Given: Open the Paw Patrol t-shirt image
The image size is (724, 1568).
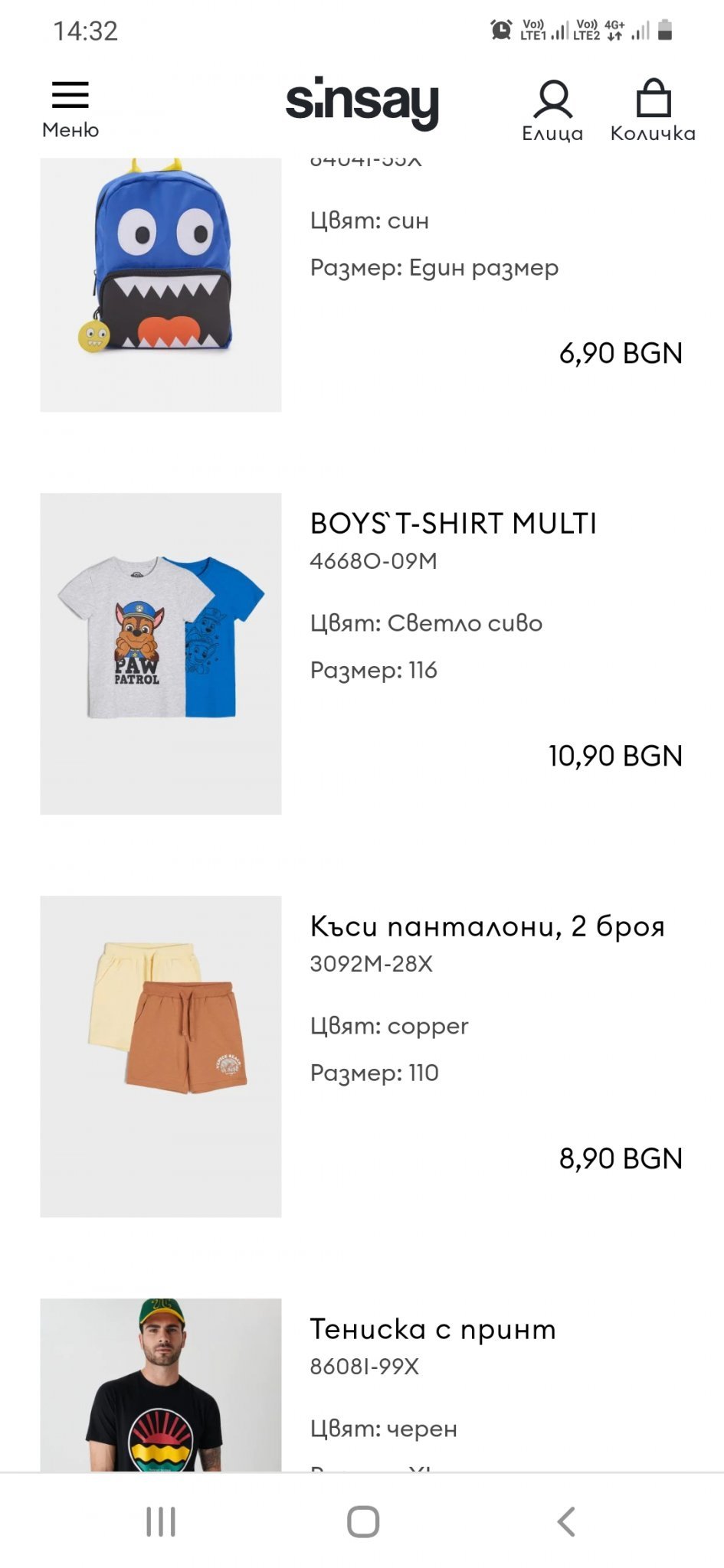Looking at the screenshot, I should pyautogui.click(x=161, y=653).
